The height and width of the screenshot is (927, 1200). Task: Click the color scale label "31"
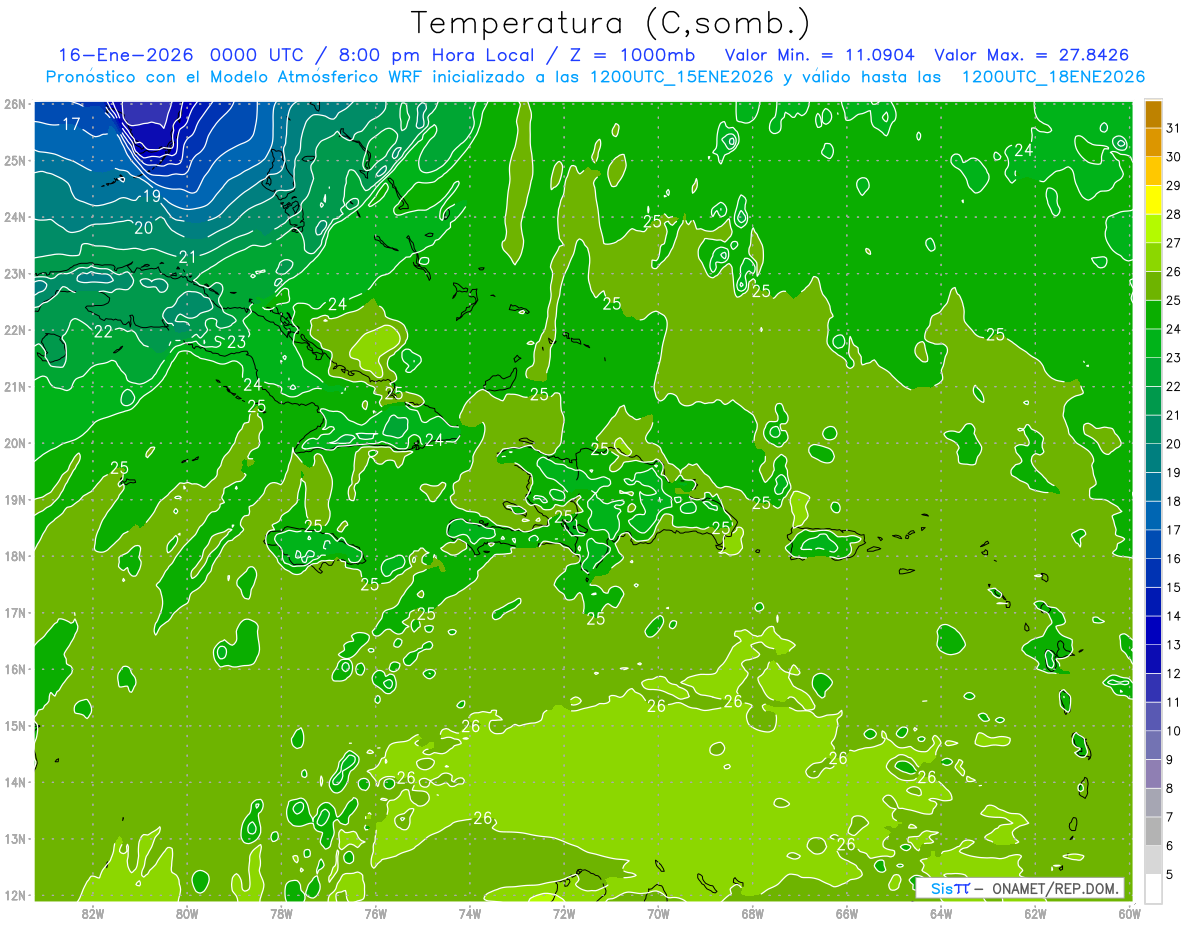pyautogui.click(x=1174, y=129)
